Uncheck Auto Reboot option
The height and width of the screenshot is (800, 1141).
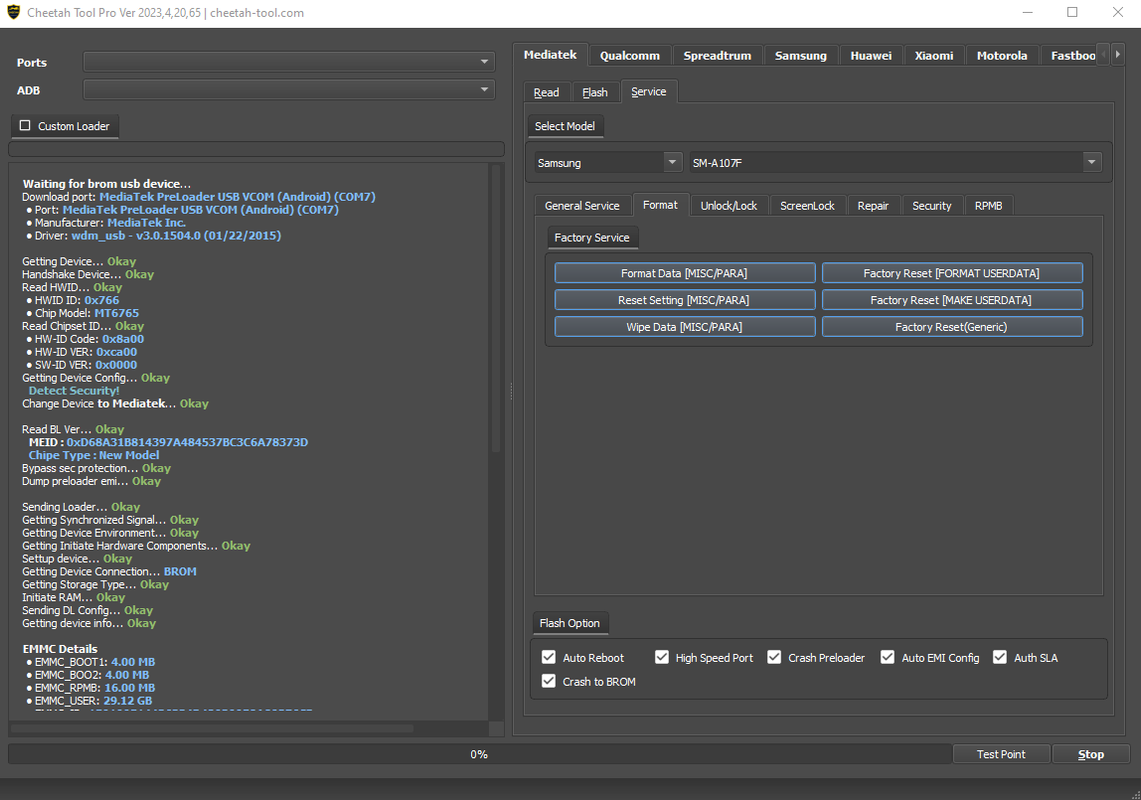pyautogui.click(x=549, y=657)
